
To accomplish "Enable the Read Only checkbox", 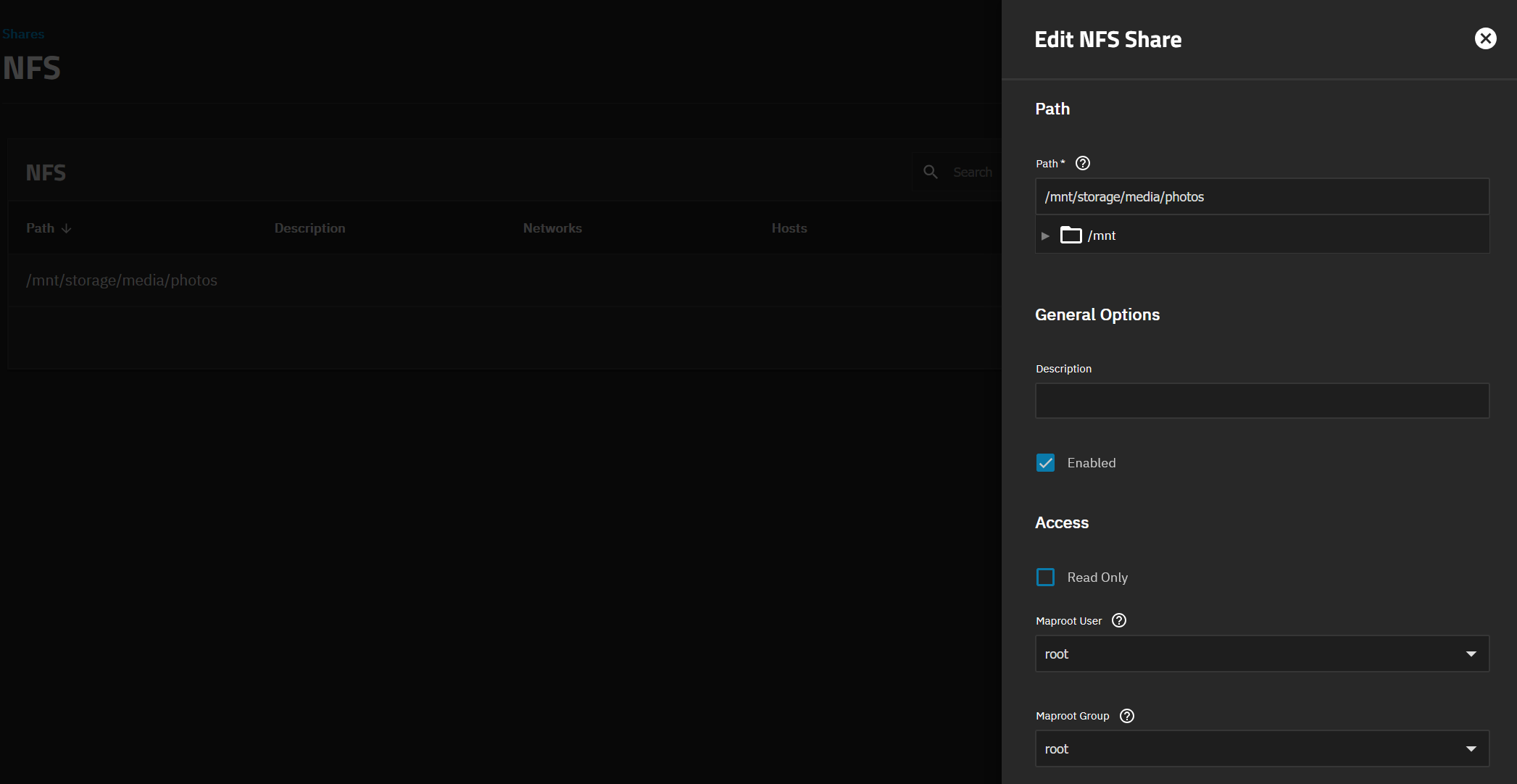I will (1045, 577).
